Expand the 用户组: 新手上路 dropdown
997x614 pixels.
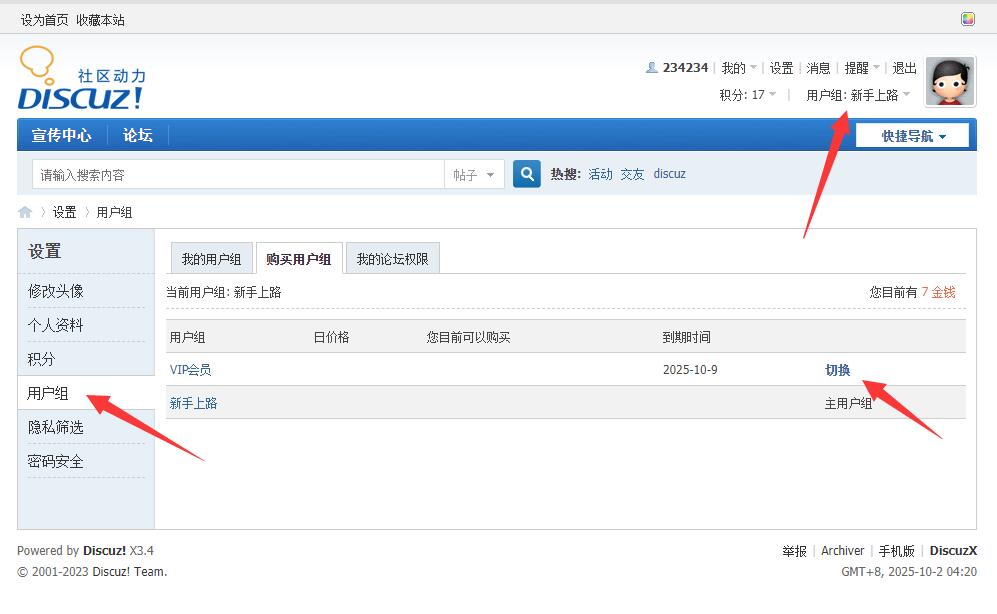pyautogui.click(x=858, y=95)
